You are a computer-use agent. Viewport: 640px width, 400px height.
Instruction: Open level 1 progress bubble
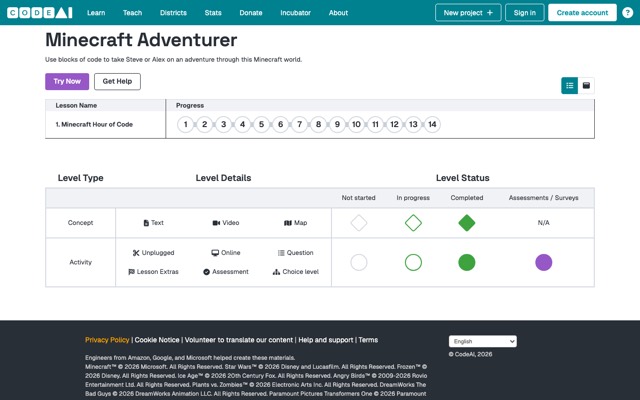[185, 124]
